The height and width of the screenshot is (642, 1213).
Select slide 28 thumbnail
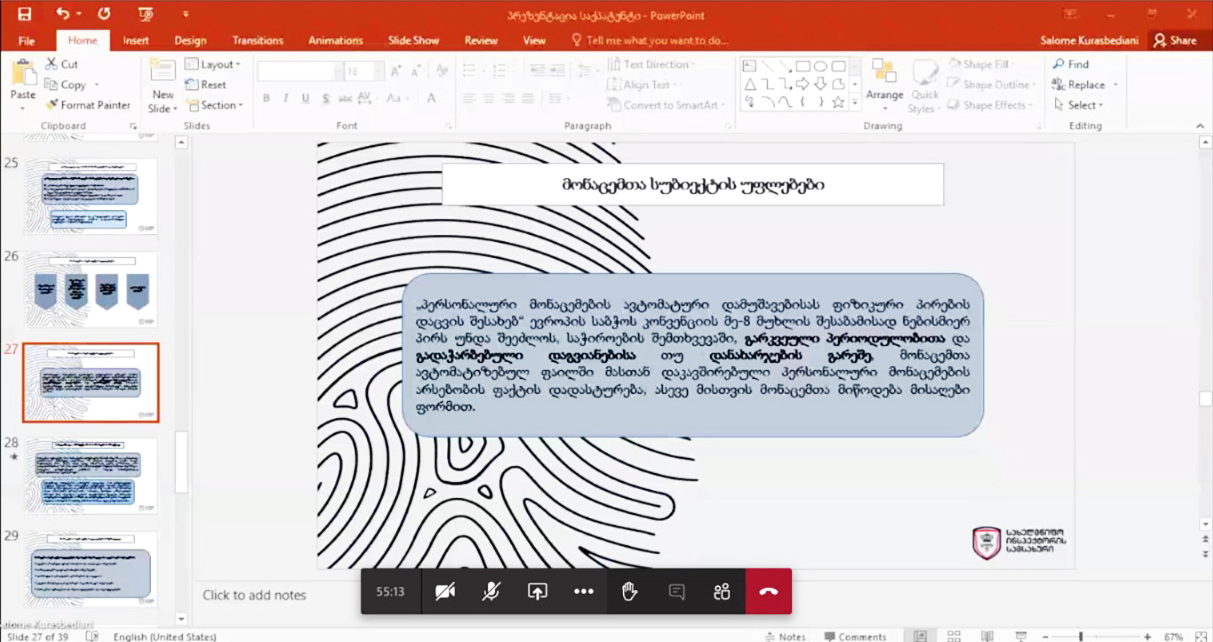point(90,476)
